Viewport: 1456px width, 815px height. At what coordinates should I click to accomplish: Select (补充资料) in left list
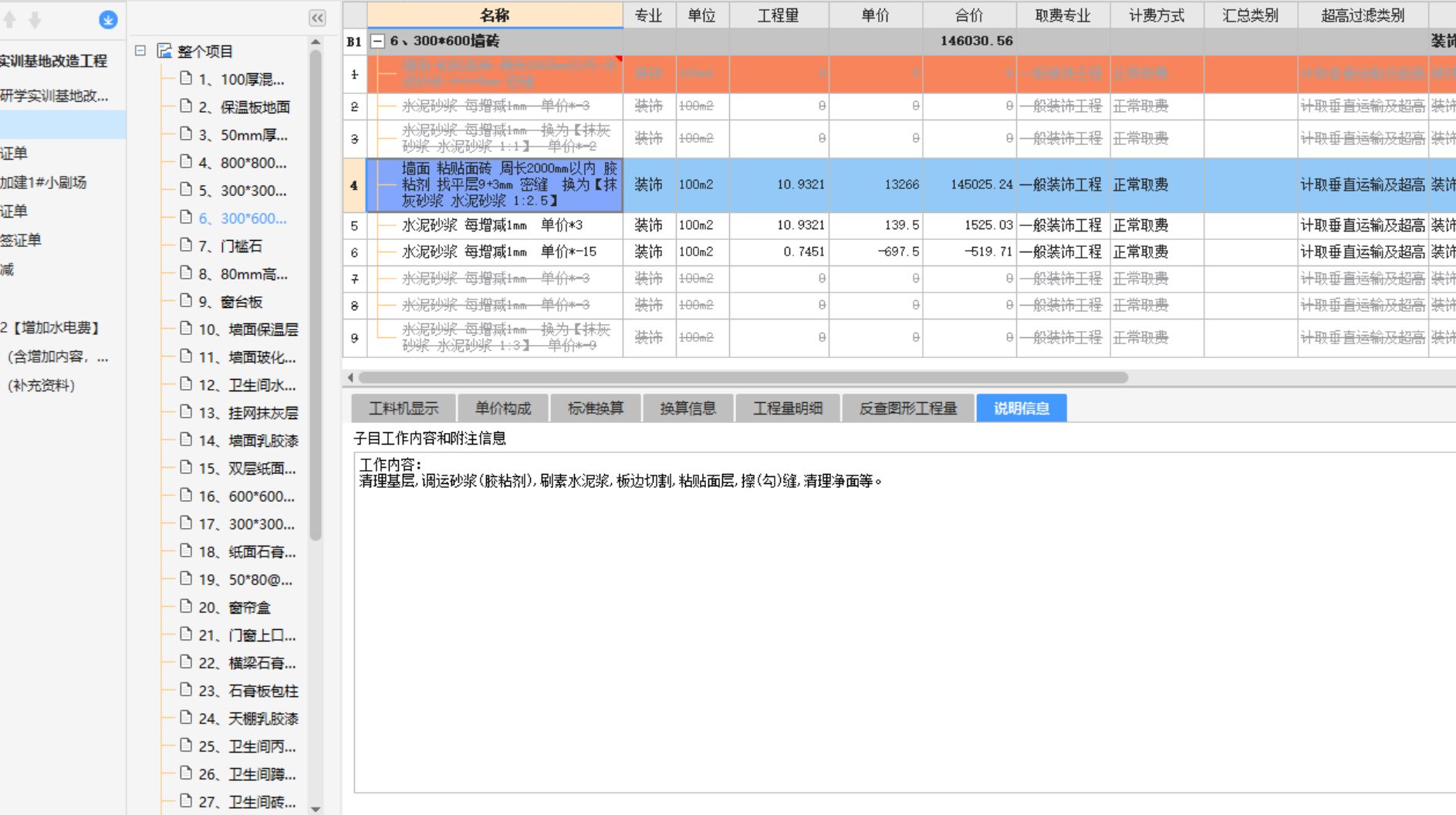pyautogui.click(x=42, y=385)
